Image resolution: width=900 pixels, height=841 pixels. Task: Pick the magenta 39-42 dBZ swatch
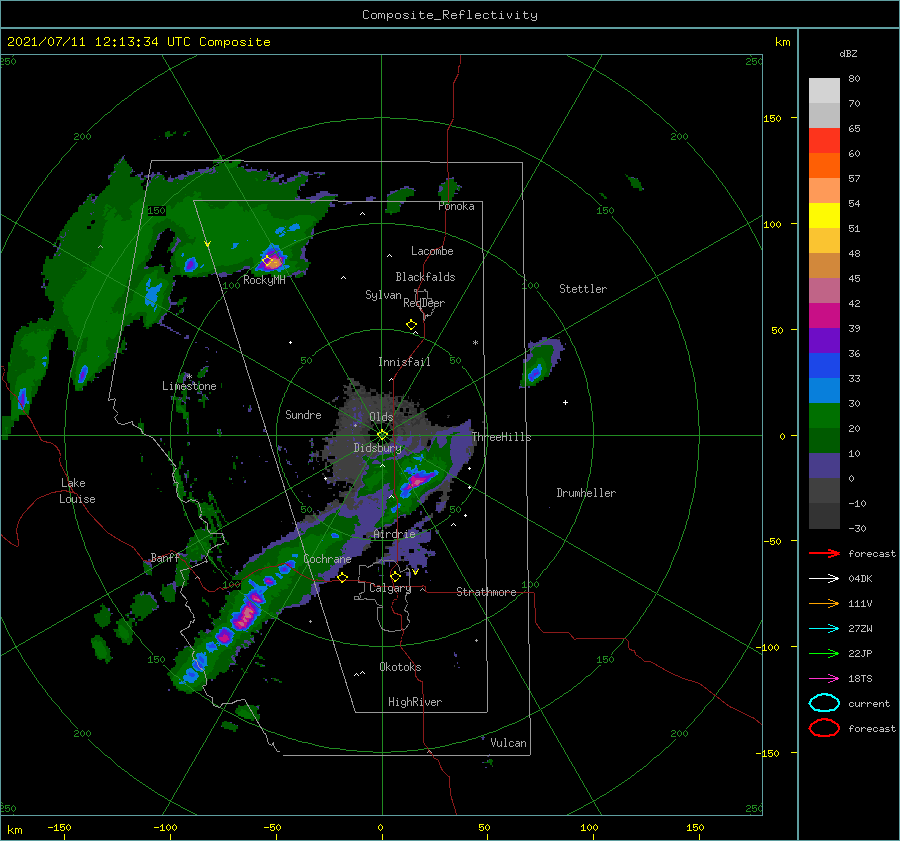(824, 316)
